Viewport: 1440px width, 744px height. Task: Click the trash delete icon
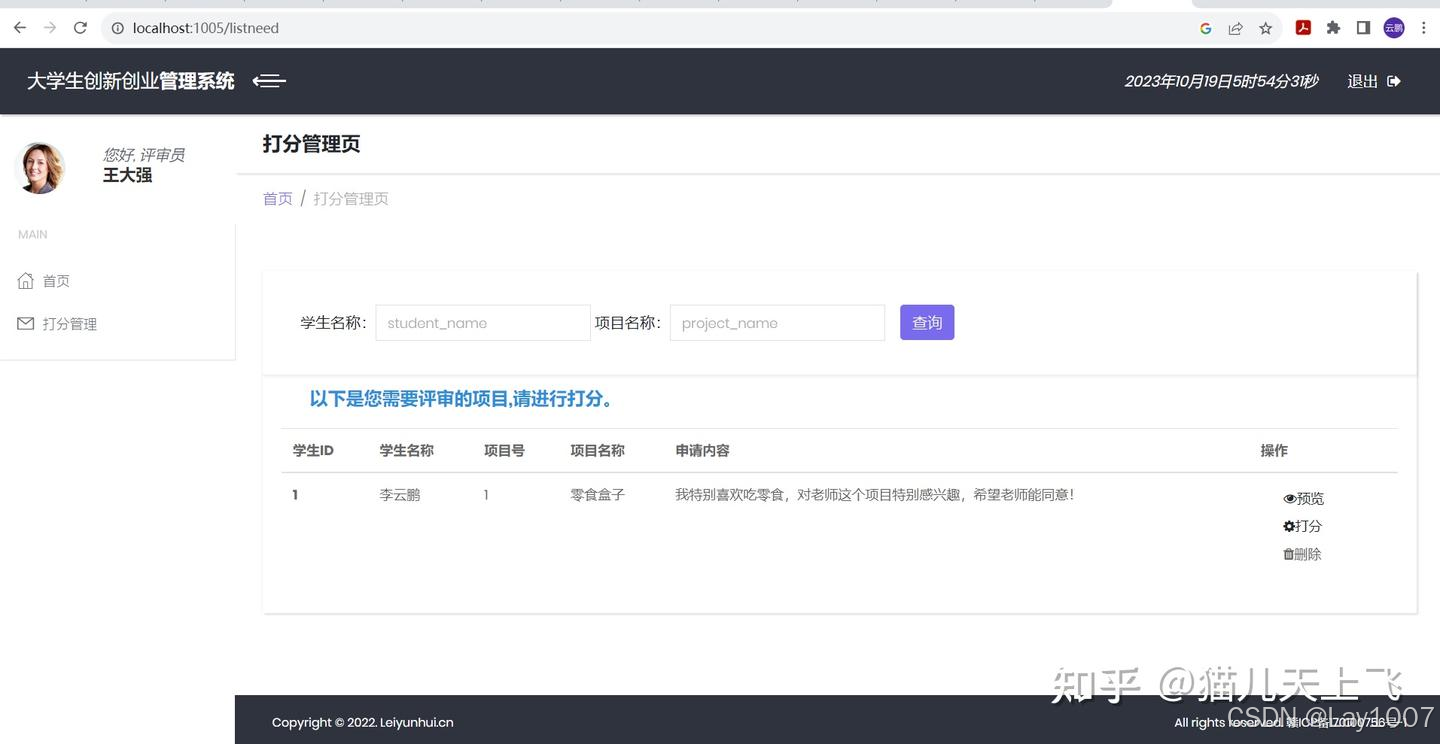coord(1289,554)
